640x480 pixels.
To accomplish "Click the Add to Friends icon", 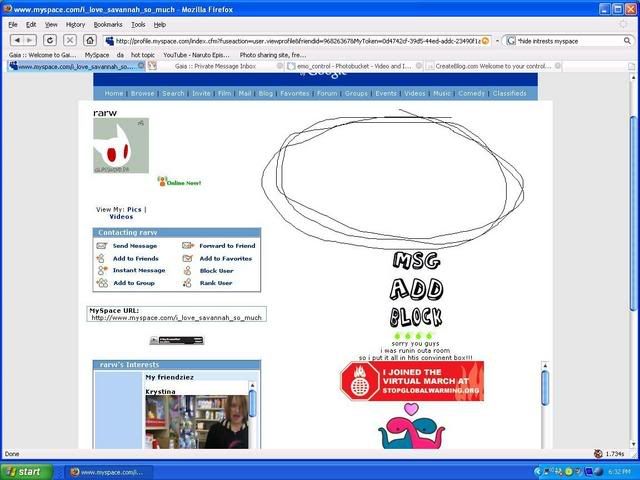I will click(x=100, y=258).
